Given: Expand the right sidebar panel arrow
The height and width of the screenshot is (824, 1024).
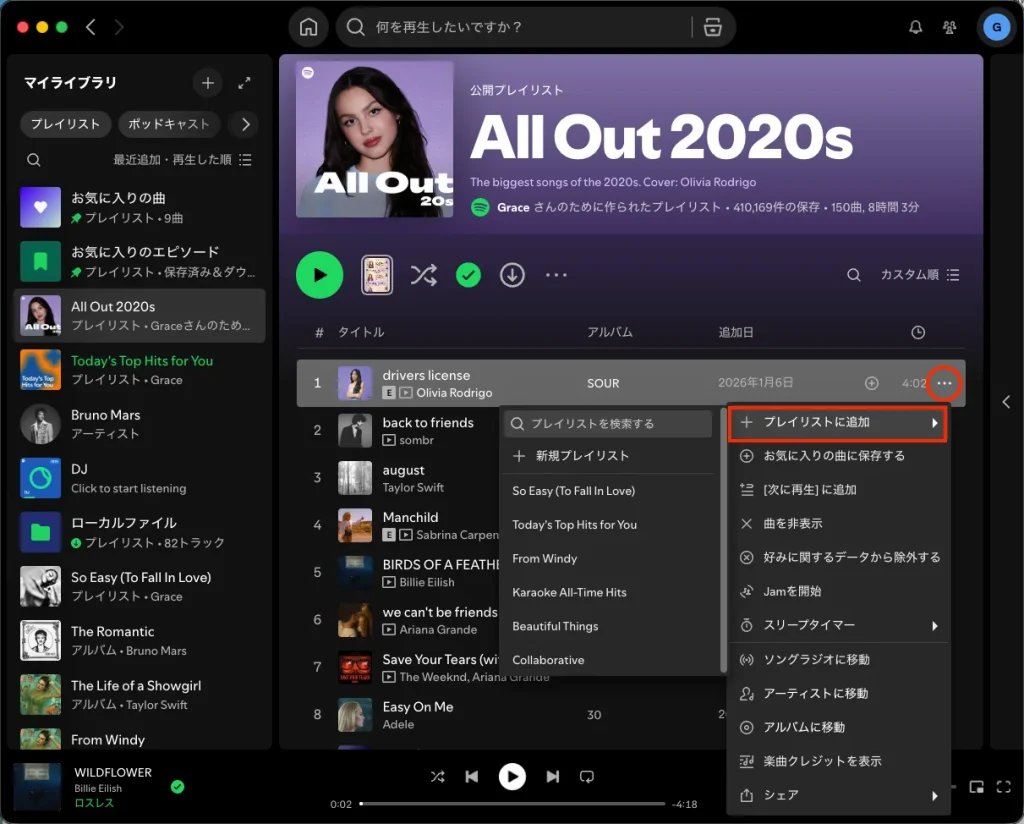Looking at the screenshot, I should (1006, 402).
